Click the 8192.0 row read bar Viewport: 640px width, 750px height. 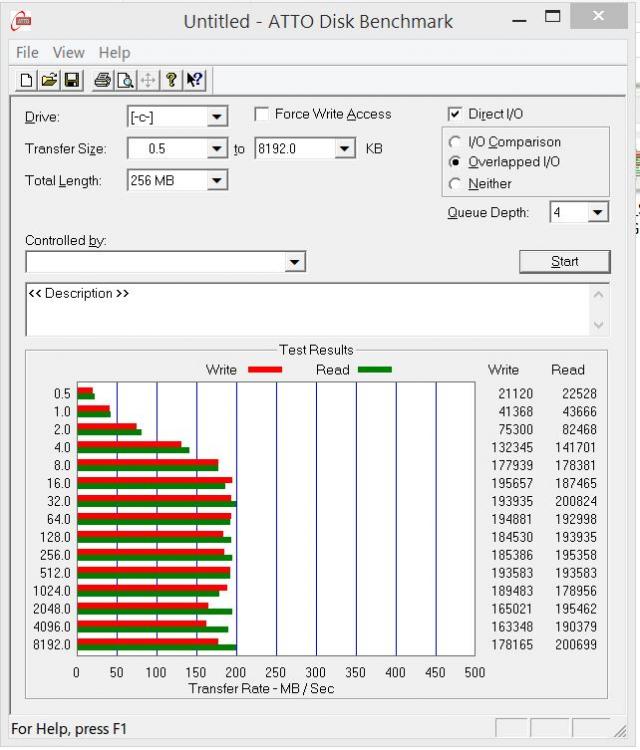coord(157,648)
